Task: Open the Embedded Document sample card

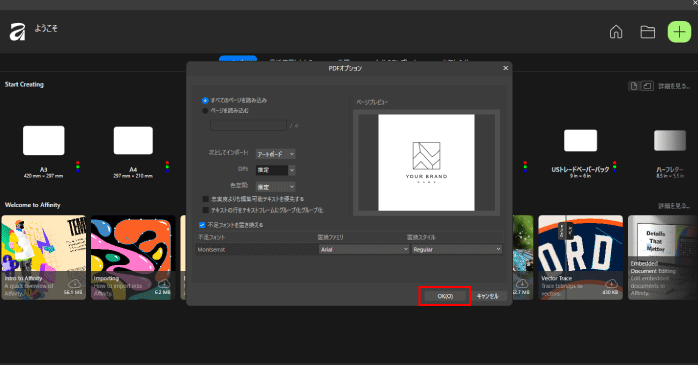Action: (x=663, y=257)
